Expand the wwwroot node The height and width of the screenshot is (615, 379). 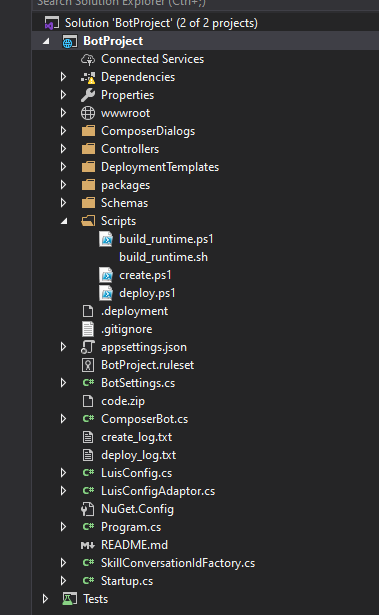click(x=64, y=113)
